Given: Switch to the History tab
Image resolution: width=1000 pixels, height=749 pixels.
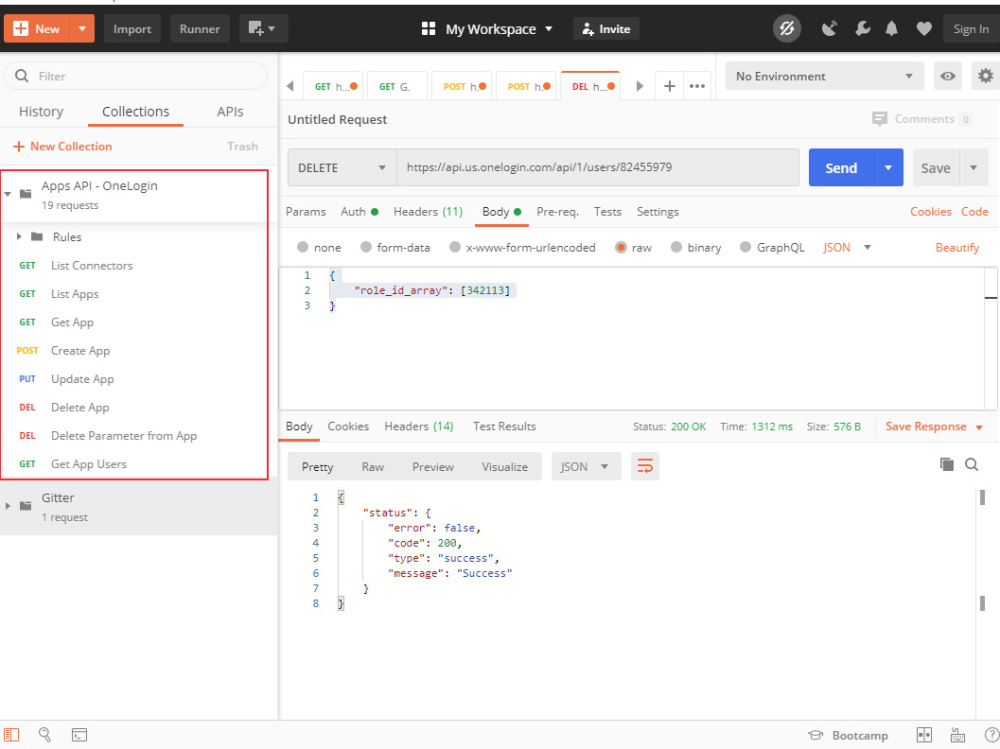Looking at the screenshot, I should 41,112.
